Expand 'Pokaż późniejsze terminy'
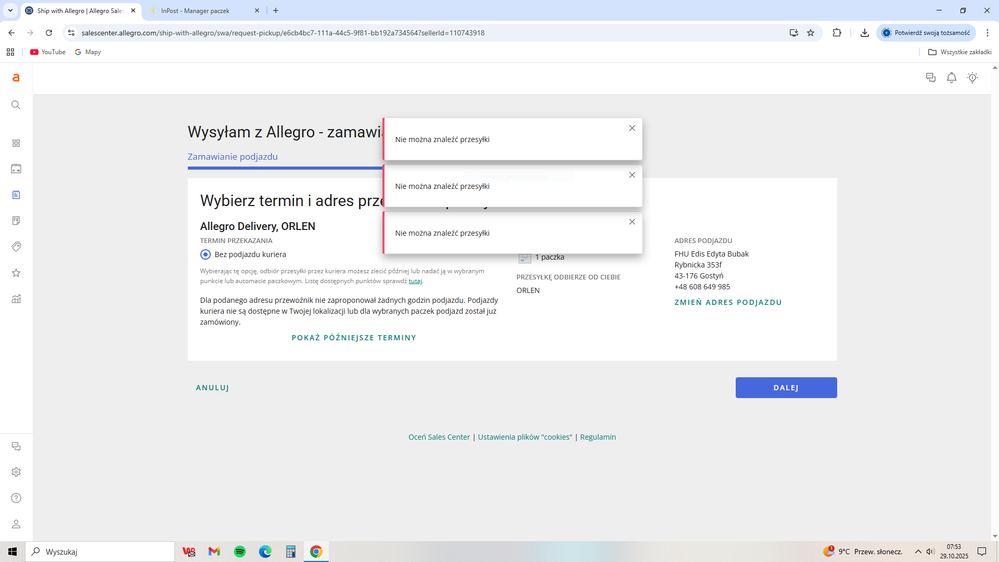 (354, 338)
